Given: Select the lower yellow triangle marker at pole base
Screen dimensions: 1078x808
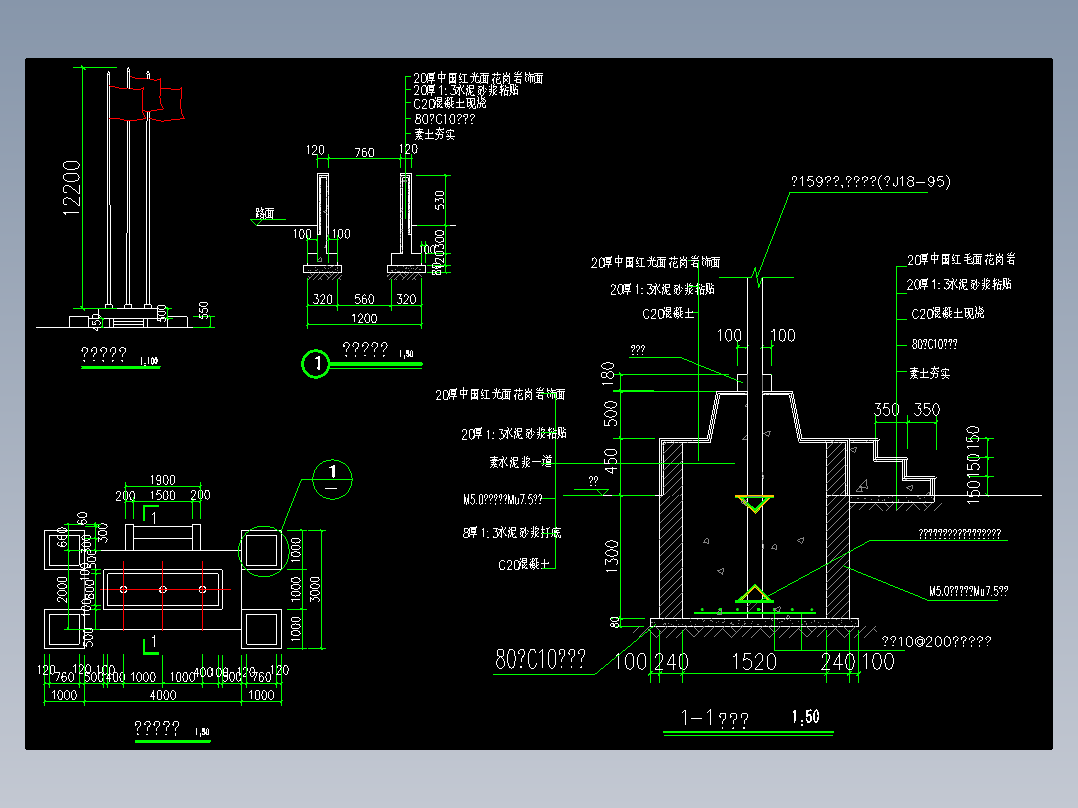Looking at the screenshot, I should tap(754, 594).
